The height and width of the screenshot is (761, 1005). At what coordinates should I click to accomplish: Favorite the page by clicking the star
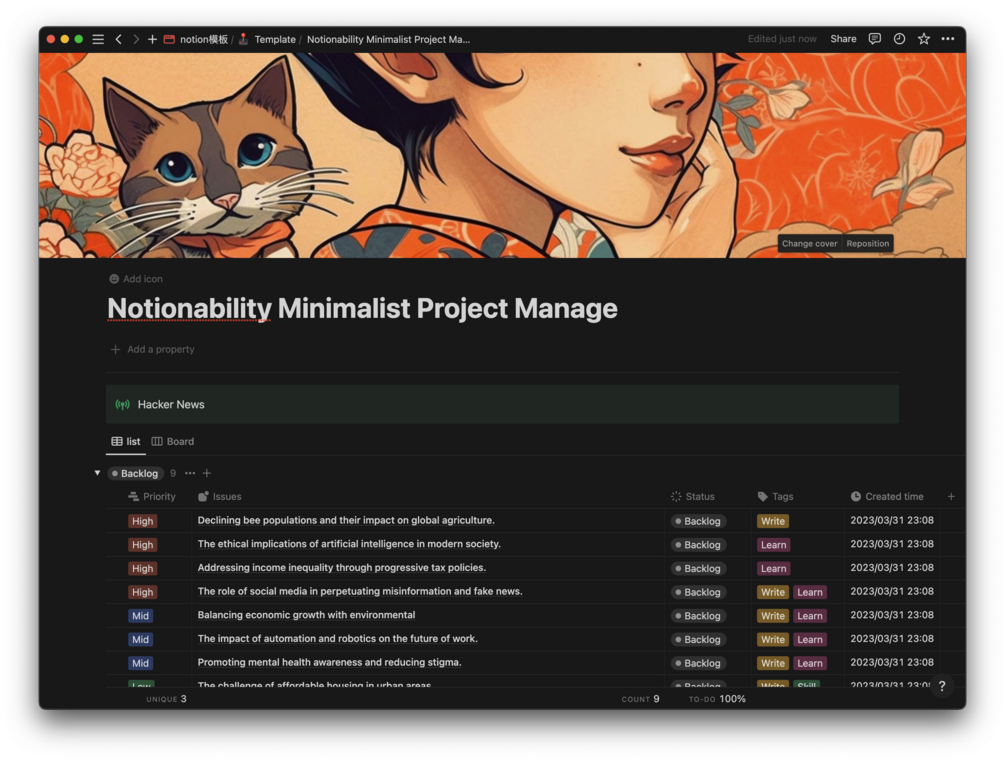pyautogui.click(x=924, y=39)
